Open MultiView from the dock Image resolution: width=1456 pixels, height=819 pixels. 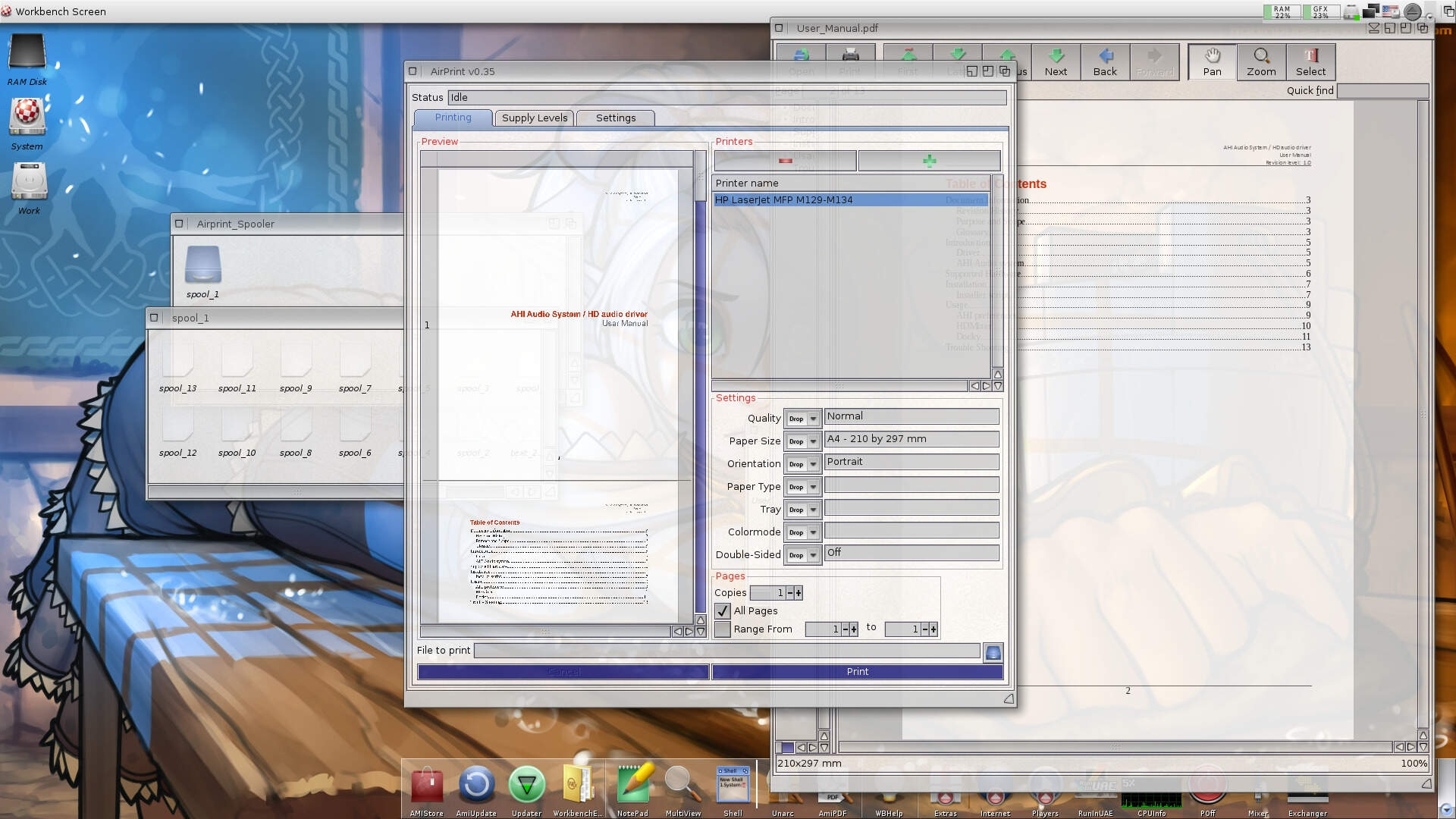[x=682, y=785]
